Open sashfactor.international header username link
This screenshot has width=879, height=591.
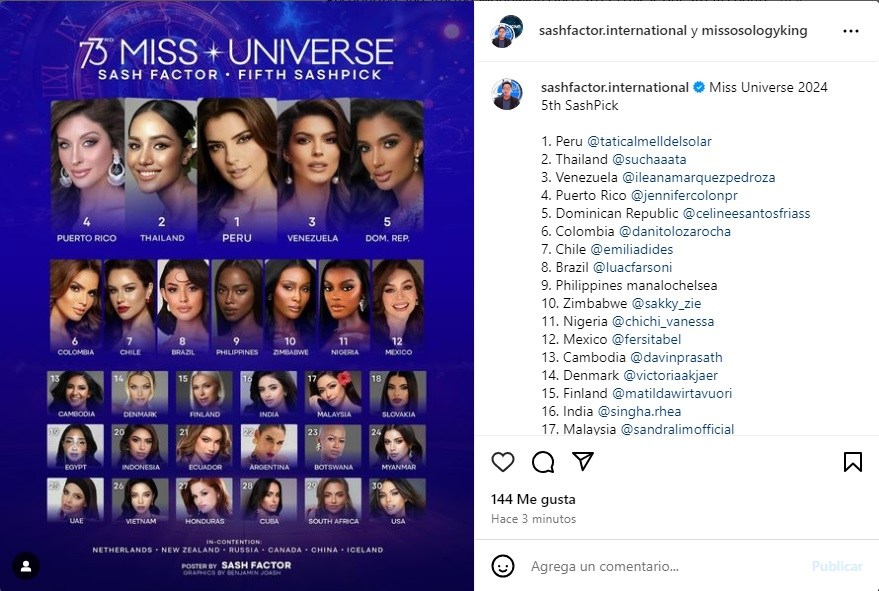coord(613,31)
